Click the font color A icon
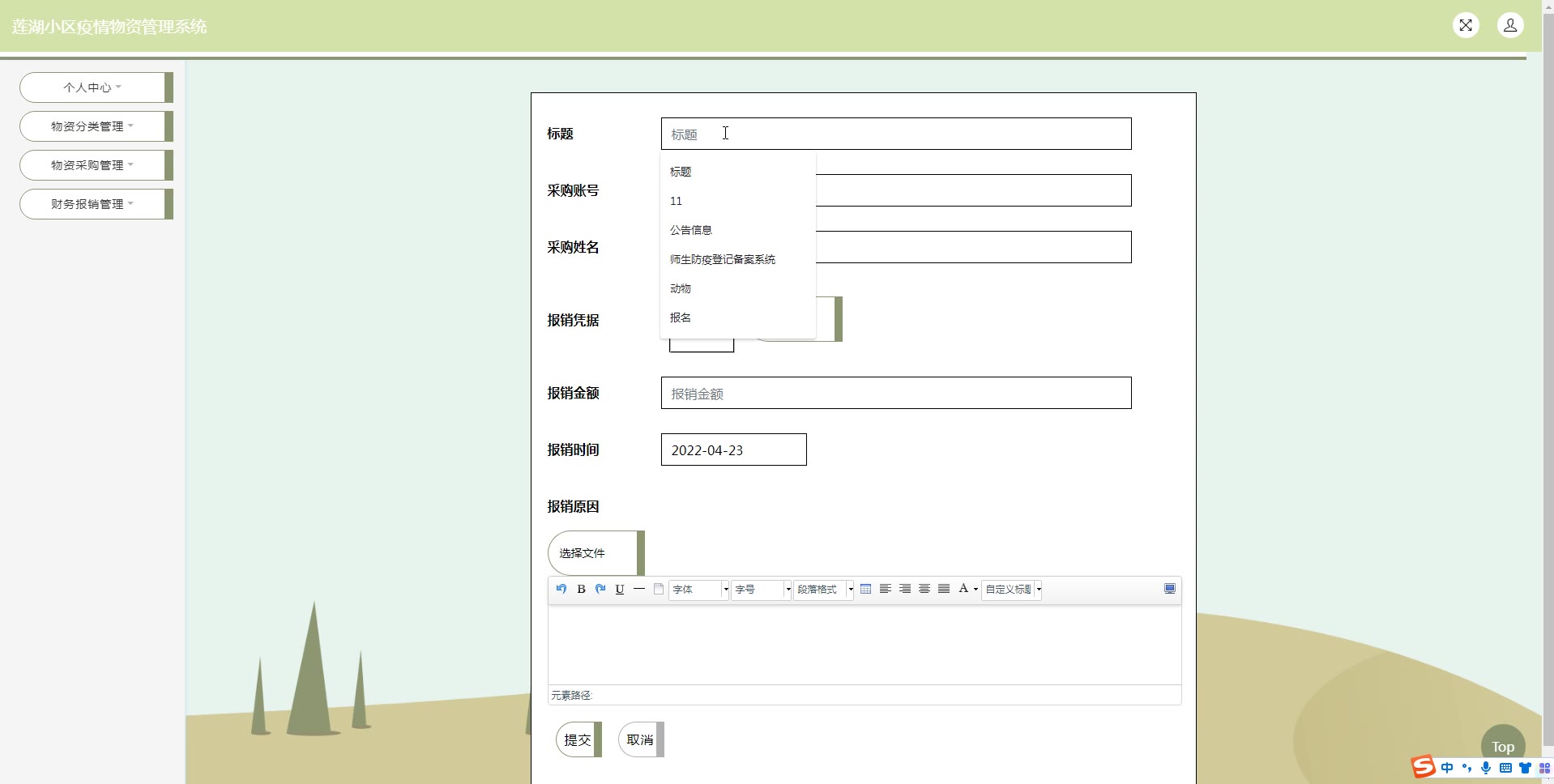Viewport: 1554px width, 784px height. [963, 589]
